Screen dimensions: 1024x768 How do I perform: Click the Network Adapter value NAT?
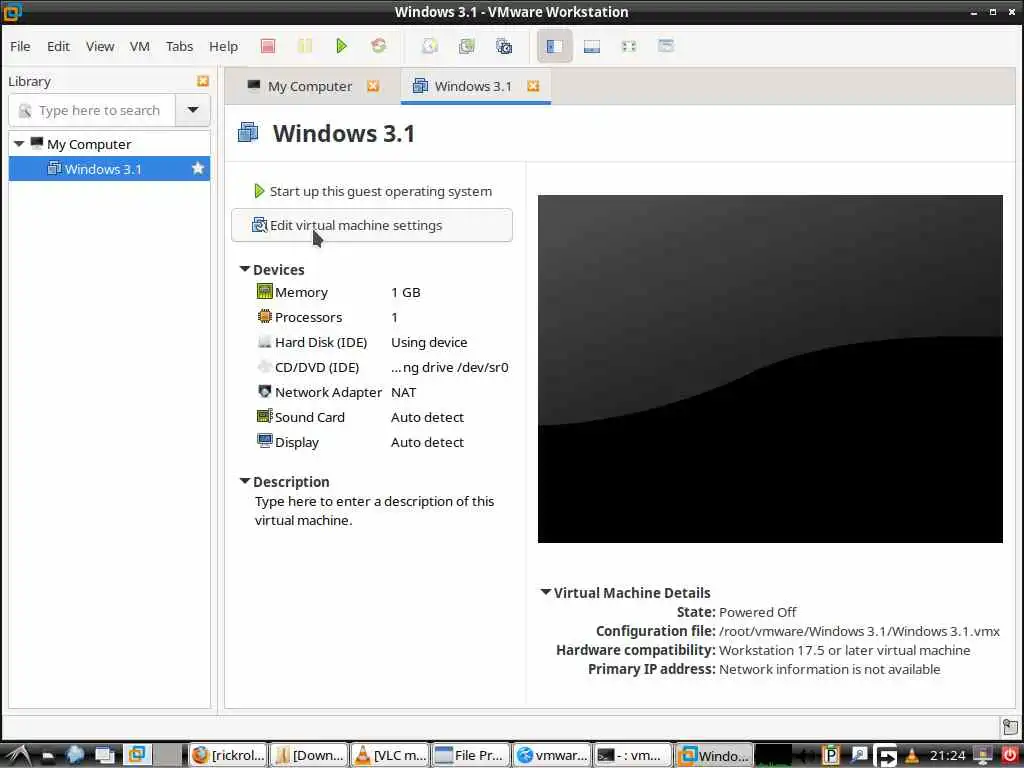point(404,392)
